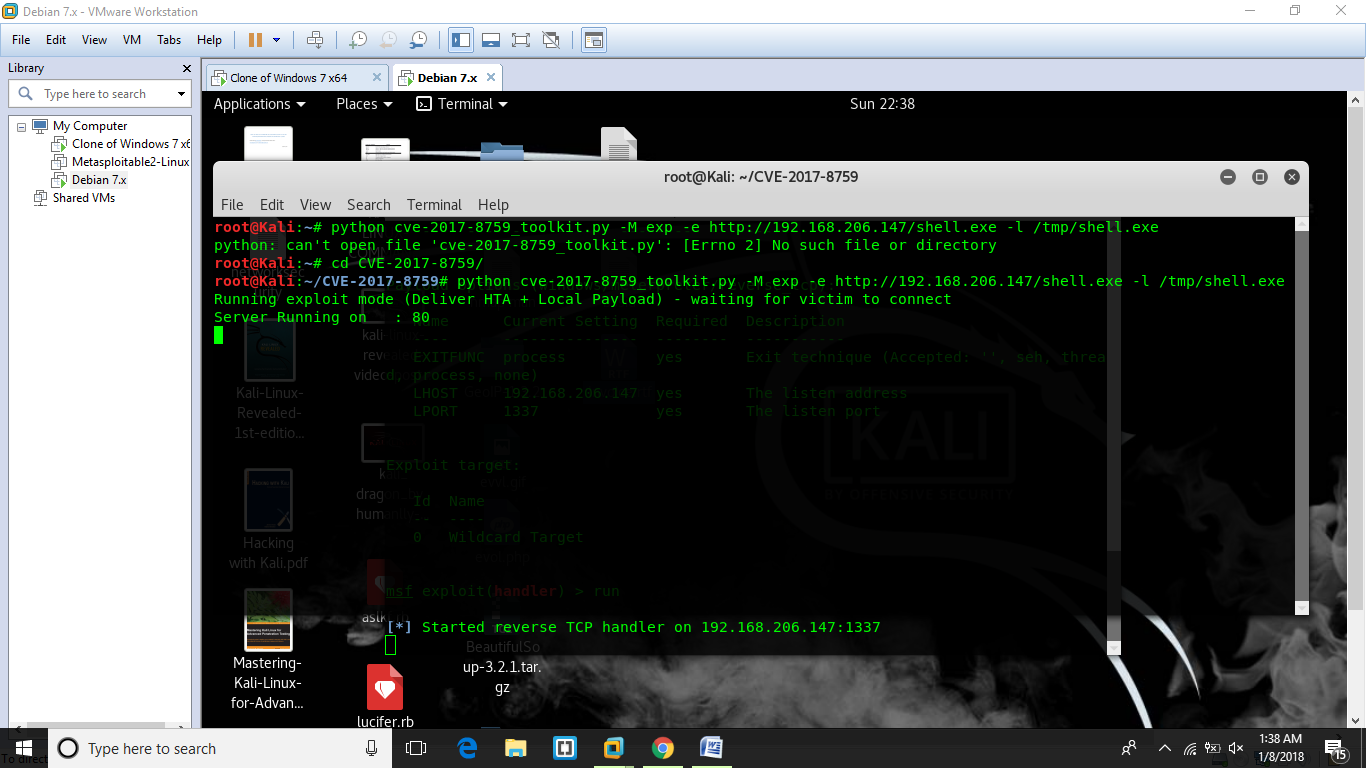Screen dimensions: 1366x768
Task: Click the muted volume icon in tray
Action: [1237, 748]
